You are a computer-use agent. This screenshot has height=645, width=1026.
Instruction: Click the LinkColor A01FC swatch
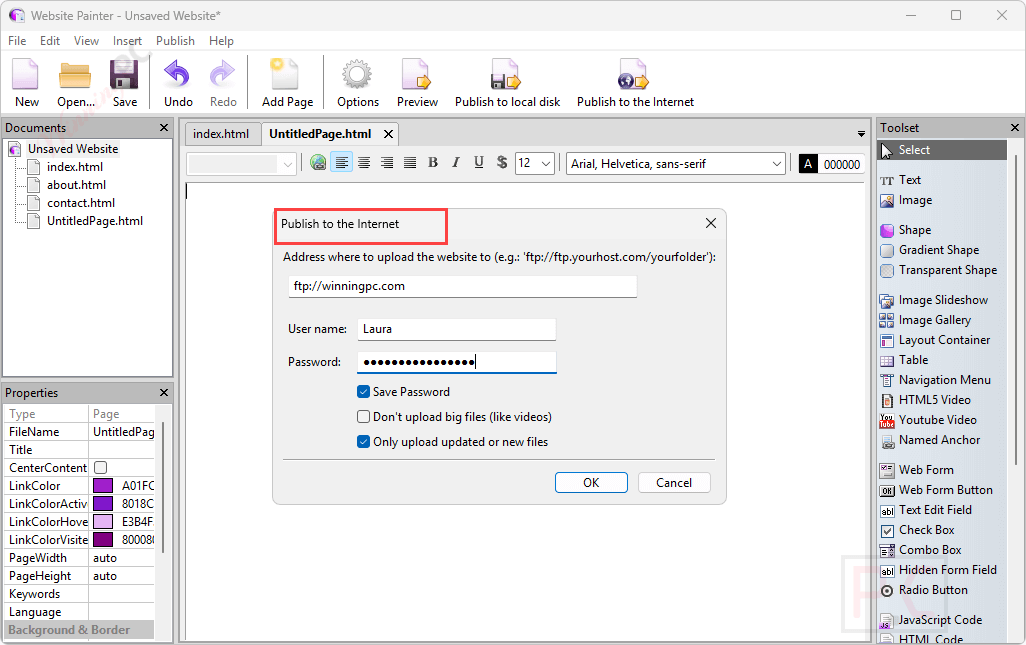pyautogui.click(x=103, y=486)
